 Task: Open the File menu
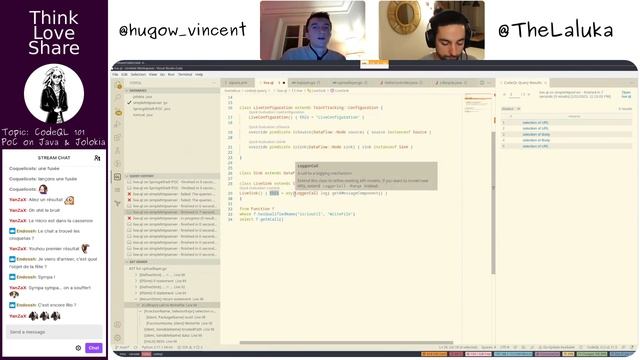tap(116, 75)
